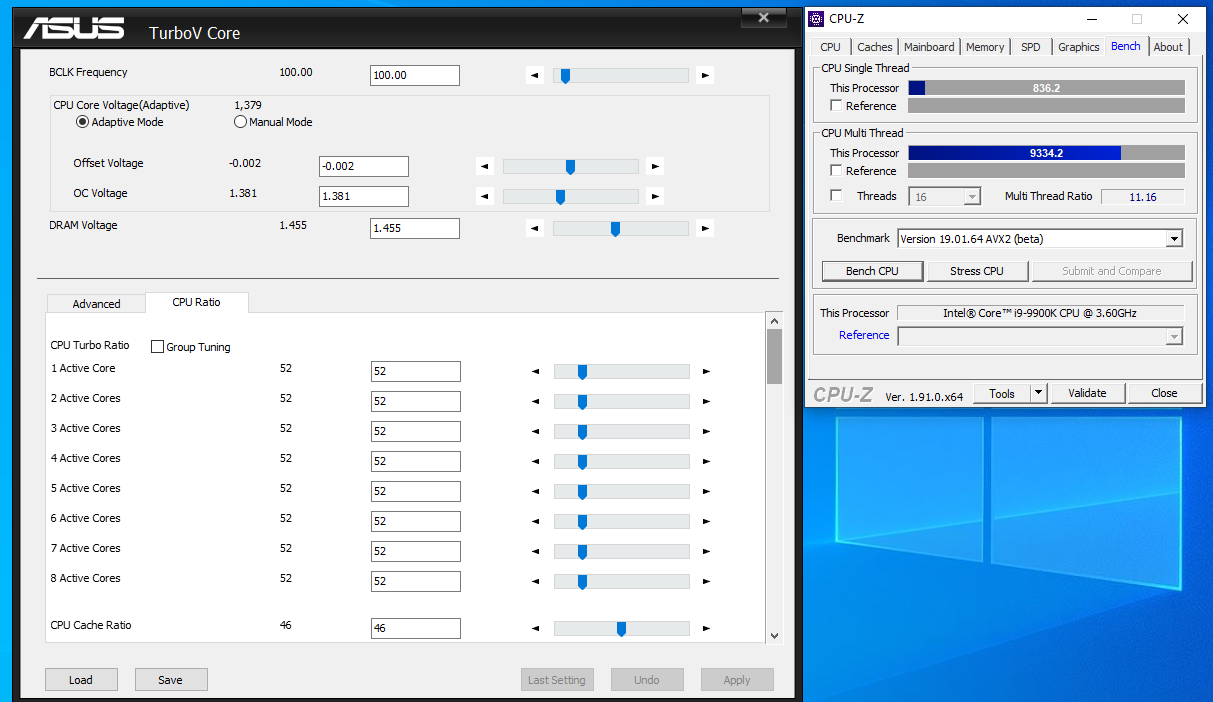Open Graphics tab in CPU-Z

tap(1078, 47)
